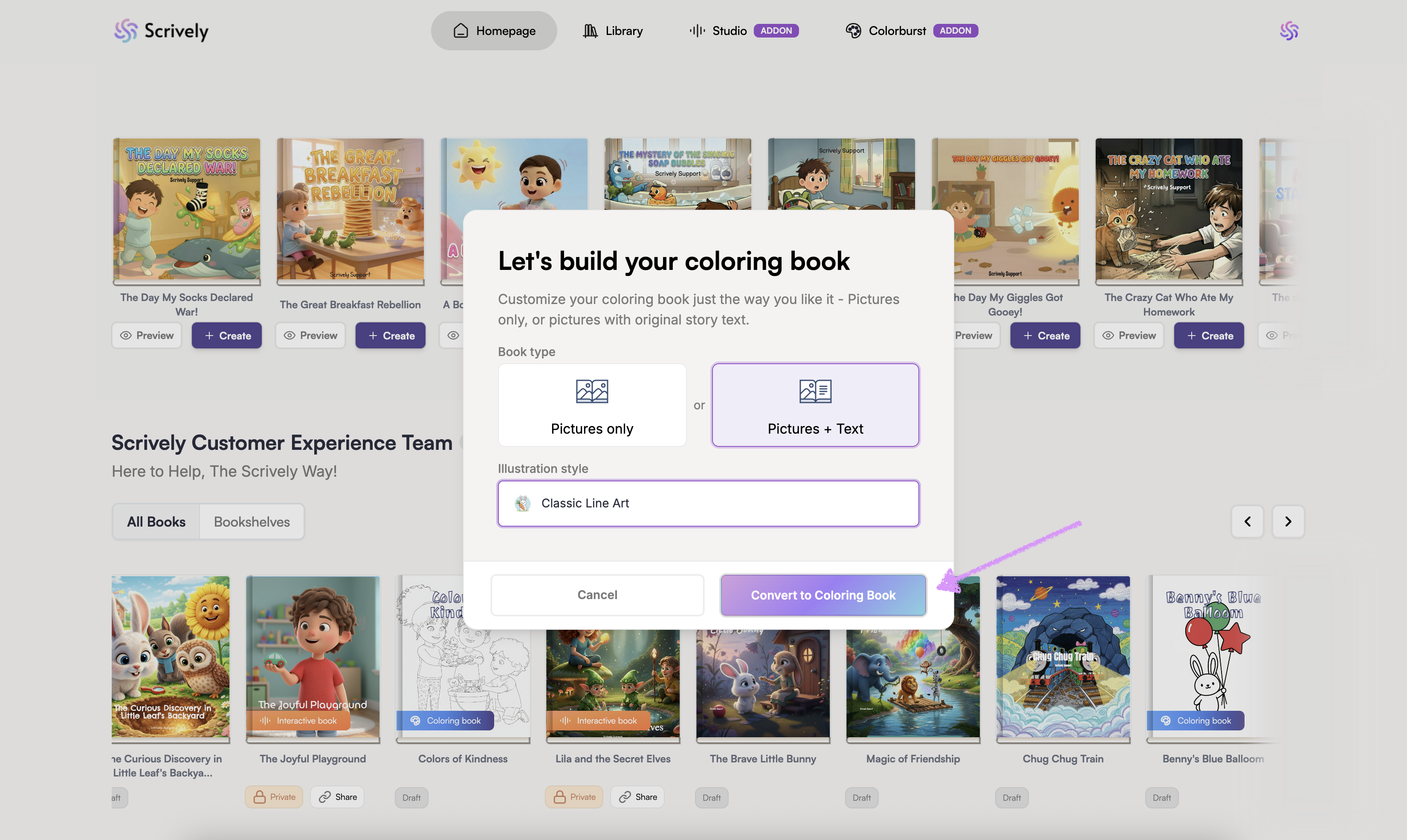Open the Homepage nav tab
The image size is (1407, 840).
pos(494,31)
